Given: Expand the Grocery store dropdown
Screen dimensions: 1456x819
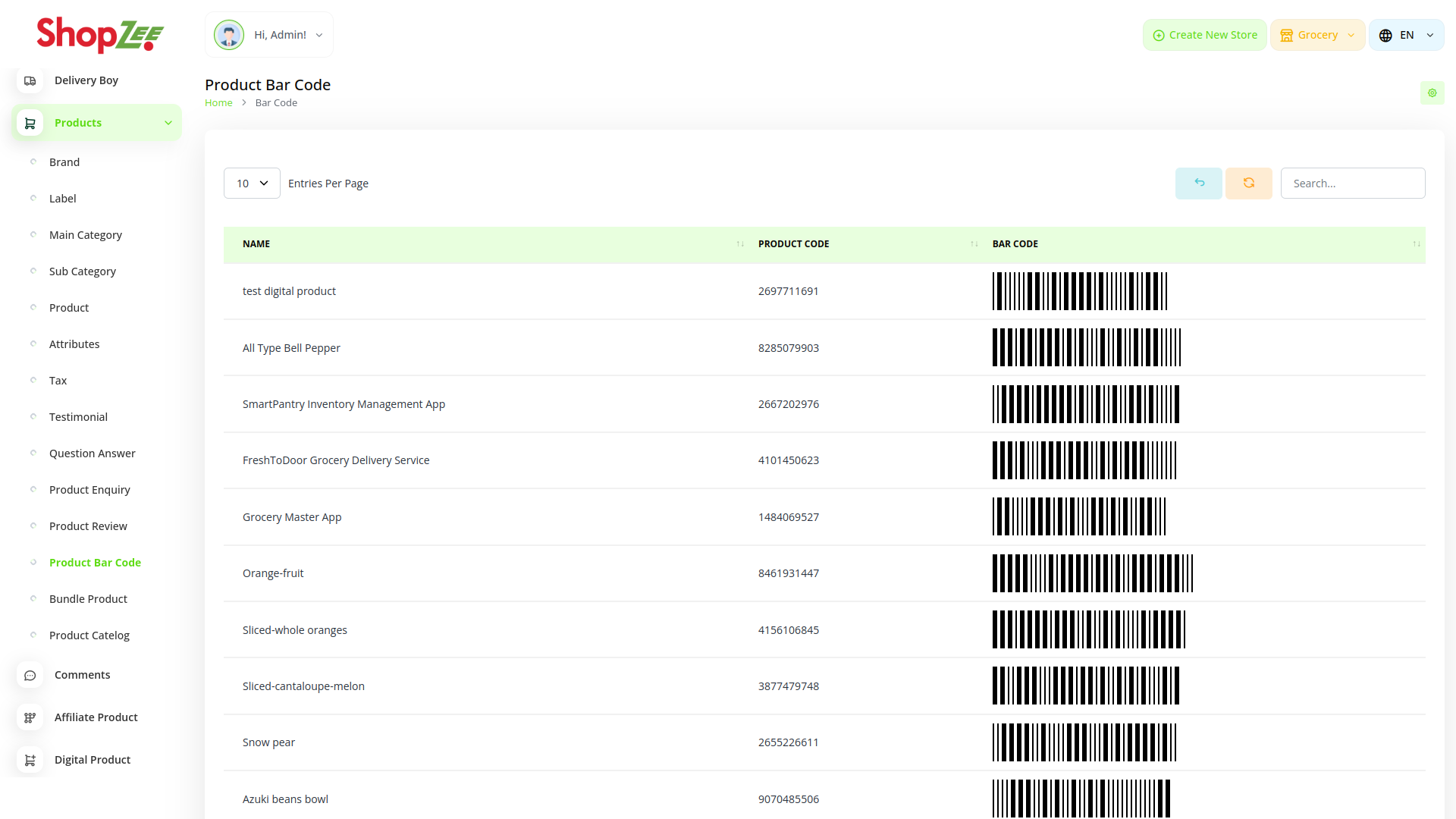Looking at the screenshot, I should [1317, 35].
